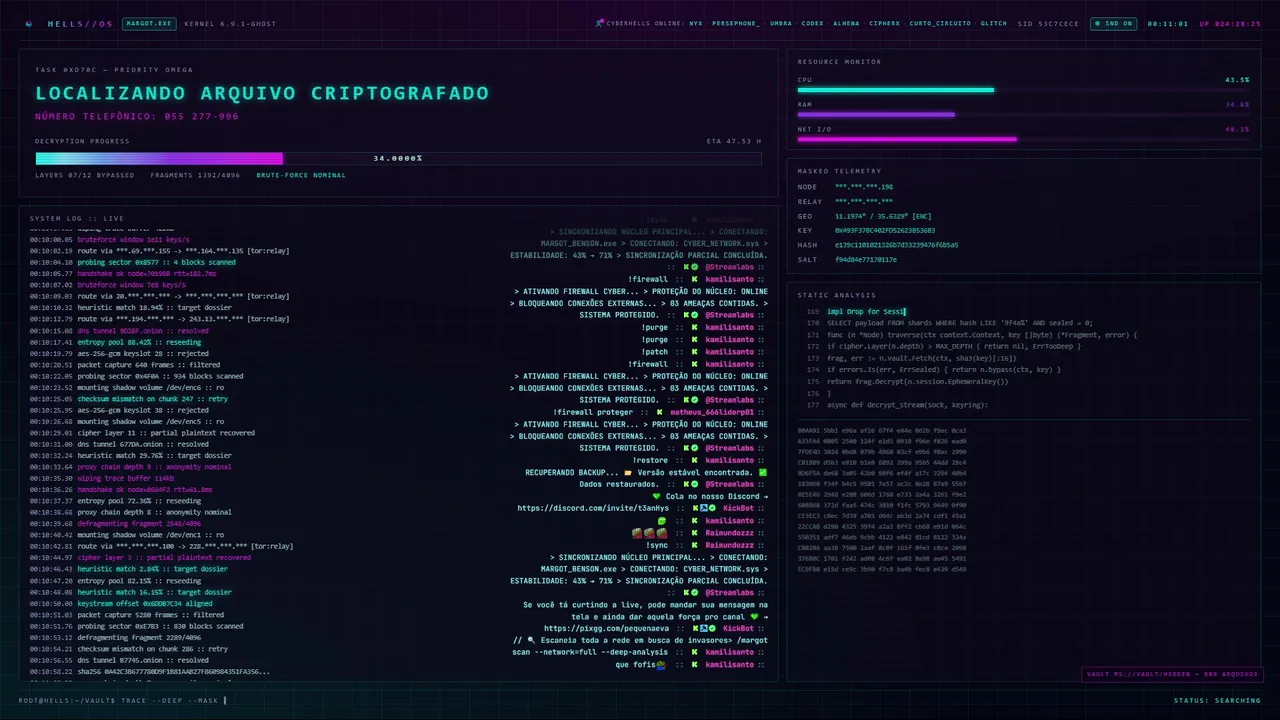
Task: Click the single green emote above Raimundozzz's emotes
Action: 661,520
